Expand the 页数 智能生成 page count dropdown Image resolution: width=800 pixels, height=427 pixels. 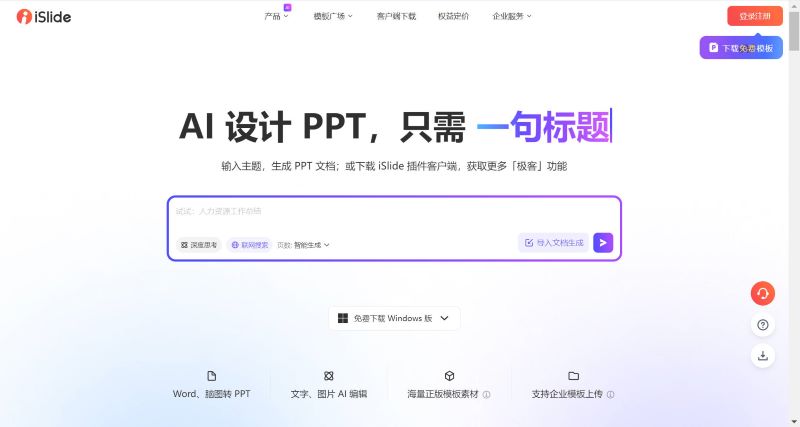pos(303,244)
